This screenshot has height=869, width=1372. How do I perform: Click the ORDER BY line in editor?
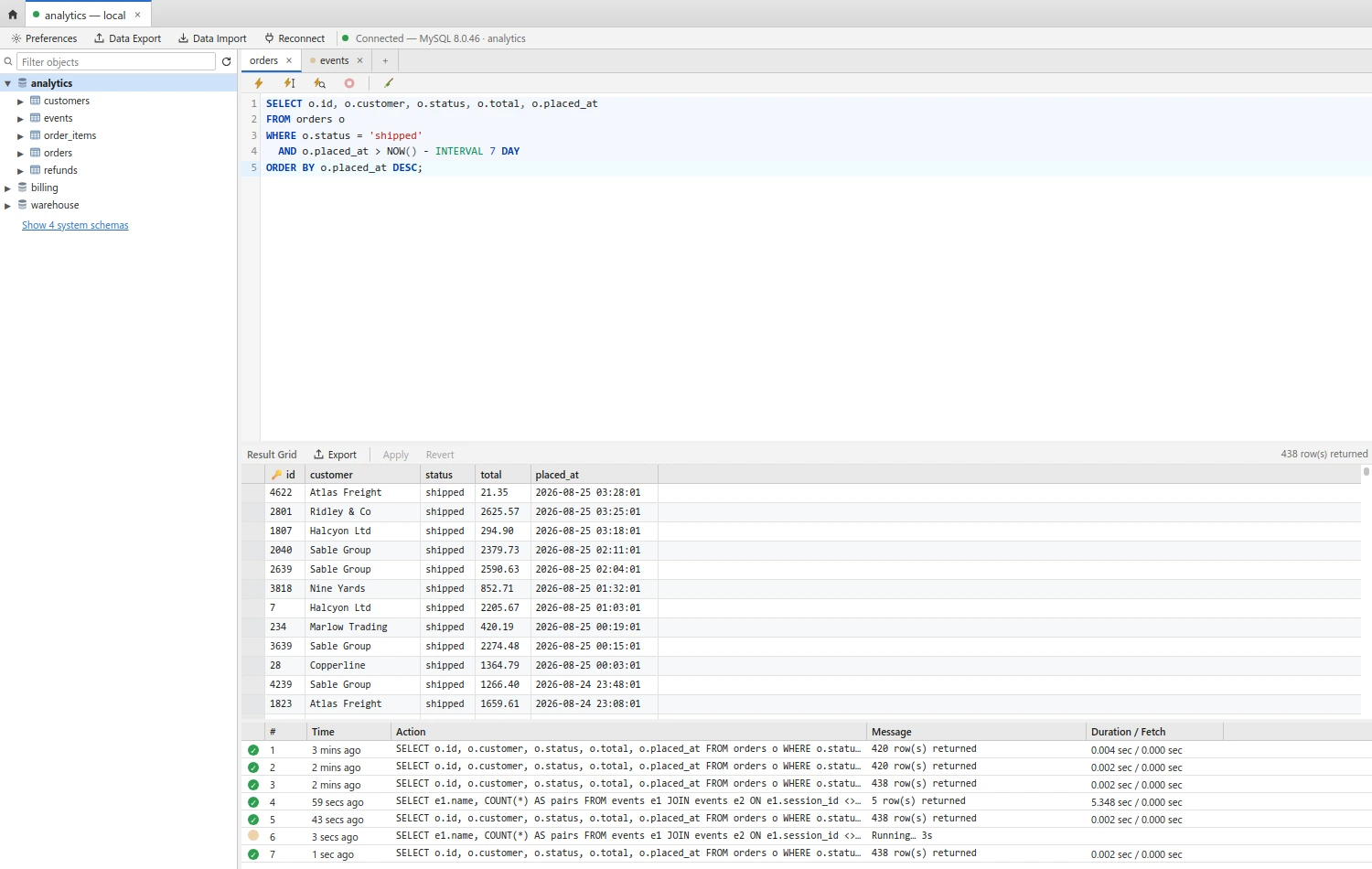point(344,167)
